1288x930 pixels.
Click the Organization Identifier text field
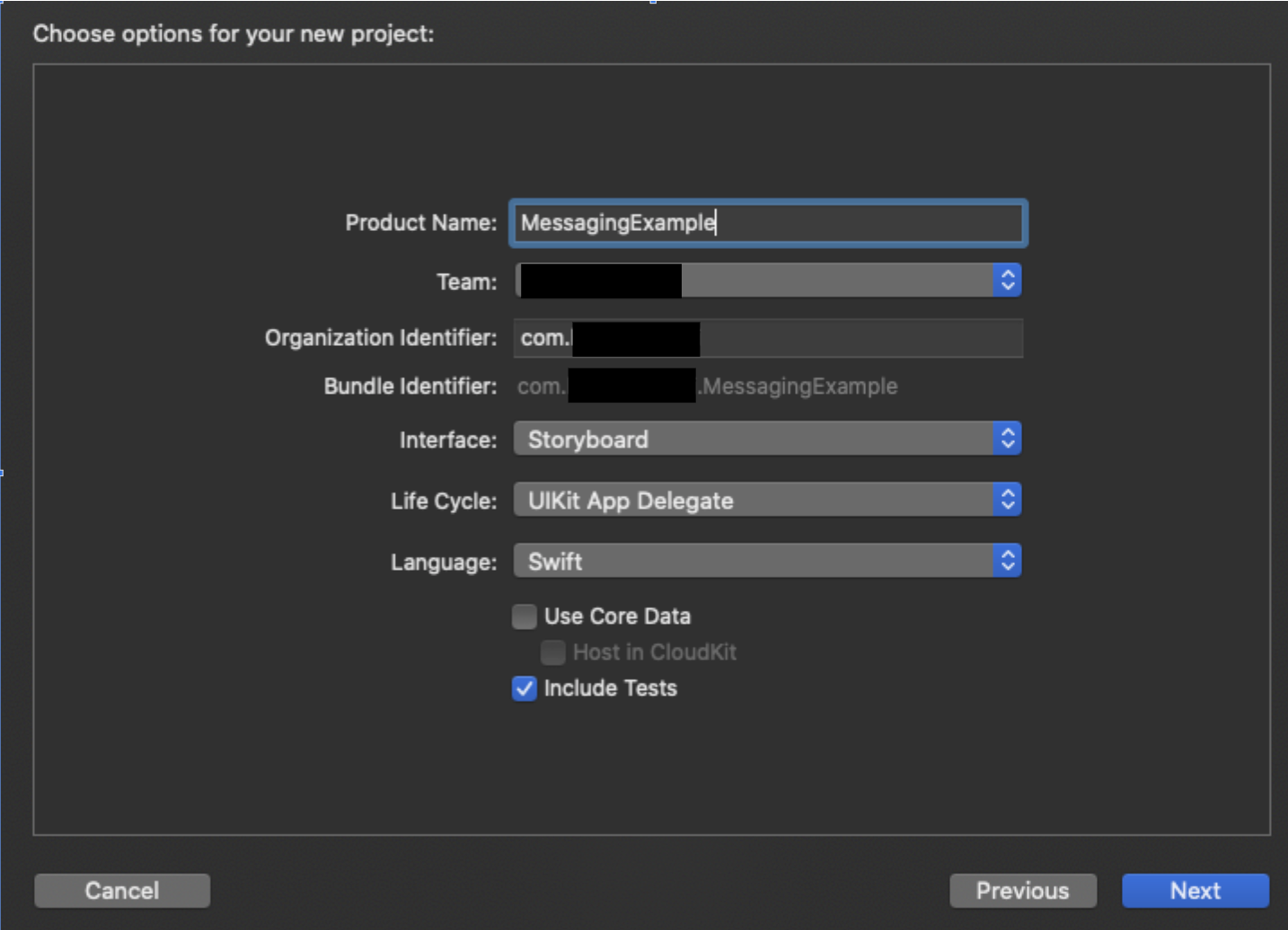point(858,338)
